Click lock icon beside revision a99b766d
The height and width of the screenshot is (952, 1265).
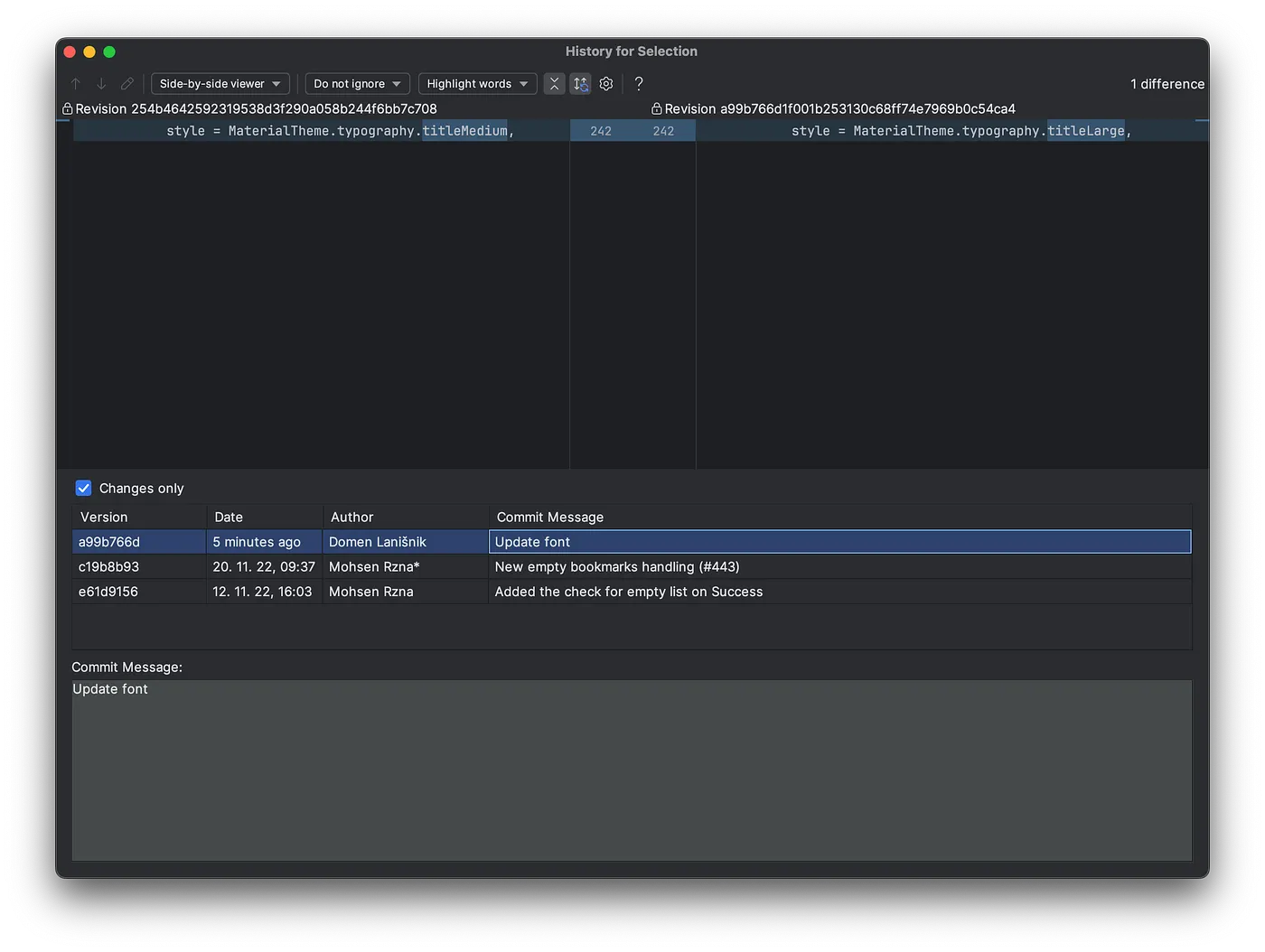point(657,109)
